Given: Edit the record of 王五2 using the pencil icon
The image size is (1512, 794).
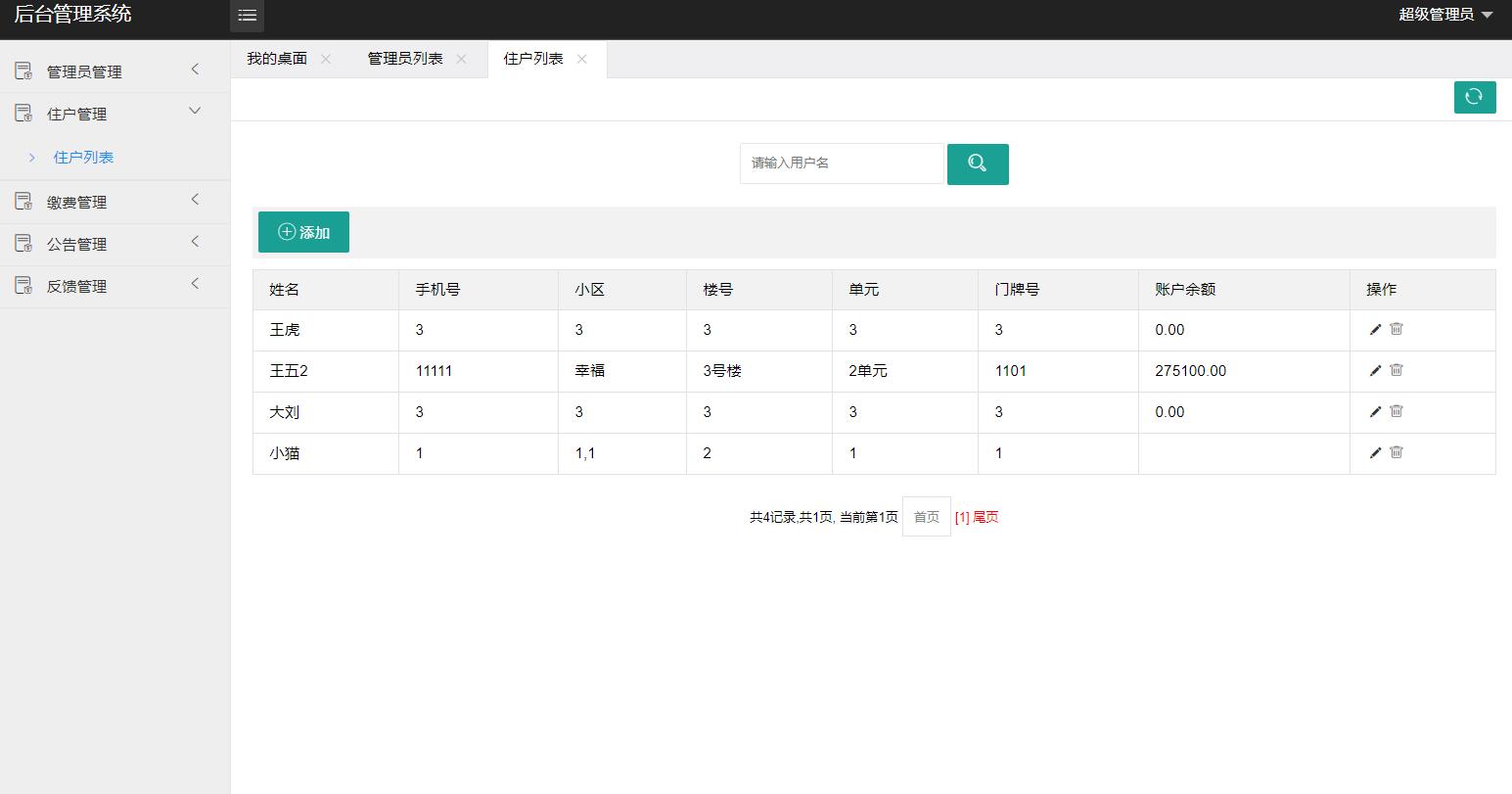Looking at the screenshot, I should [1375, 371].
